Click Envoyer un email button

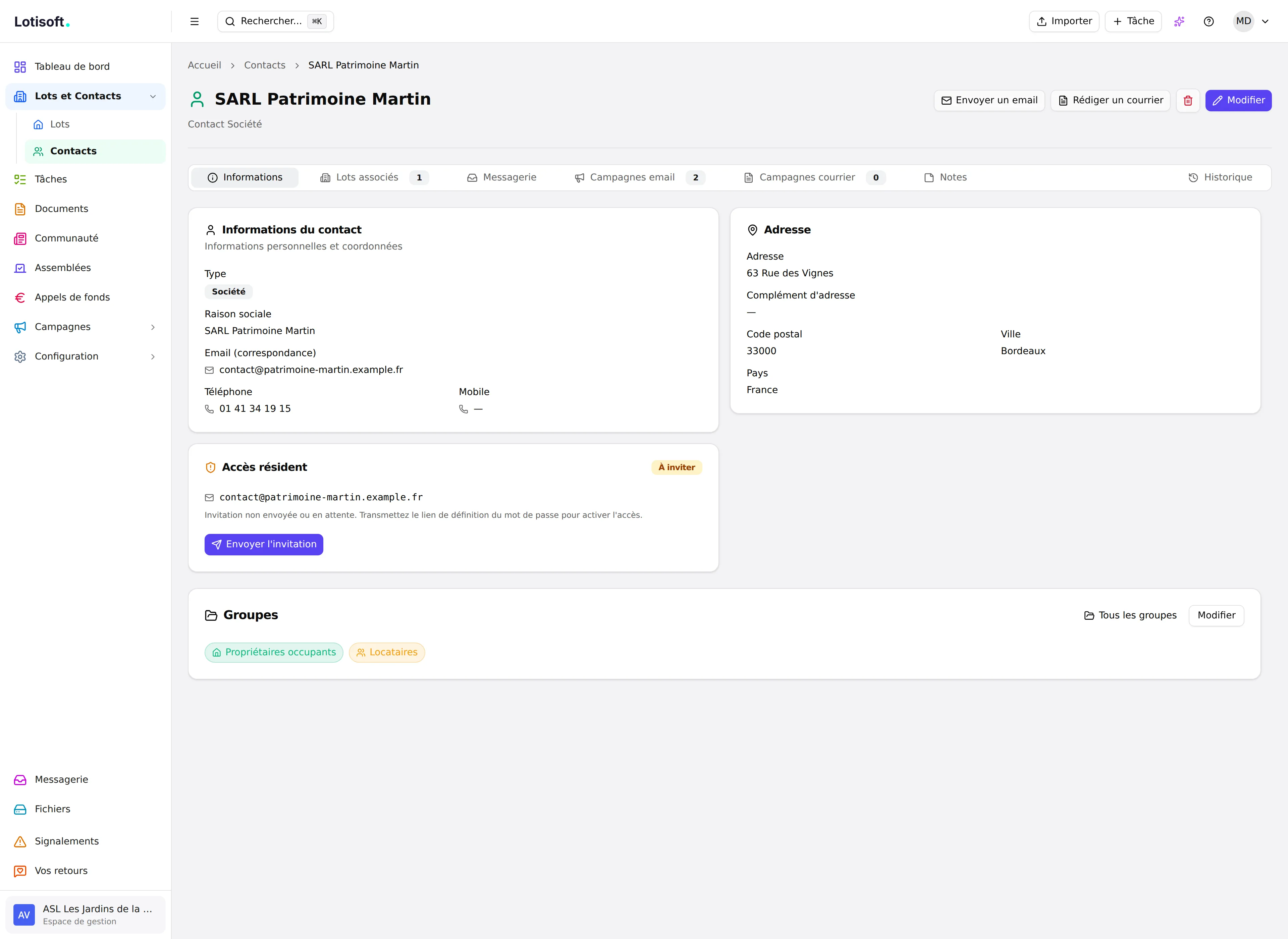[989, 101]
